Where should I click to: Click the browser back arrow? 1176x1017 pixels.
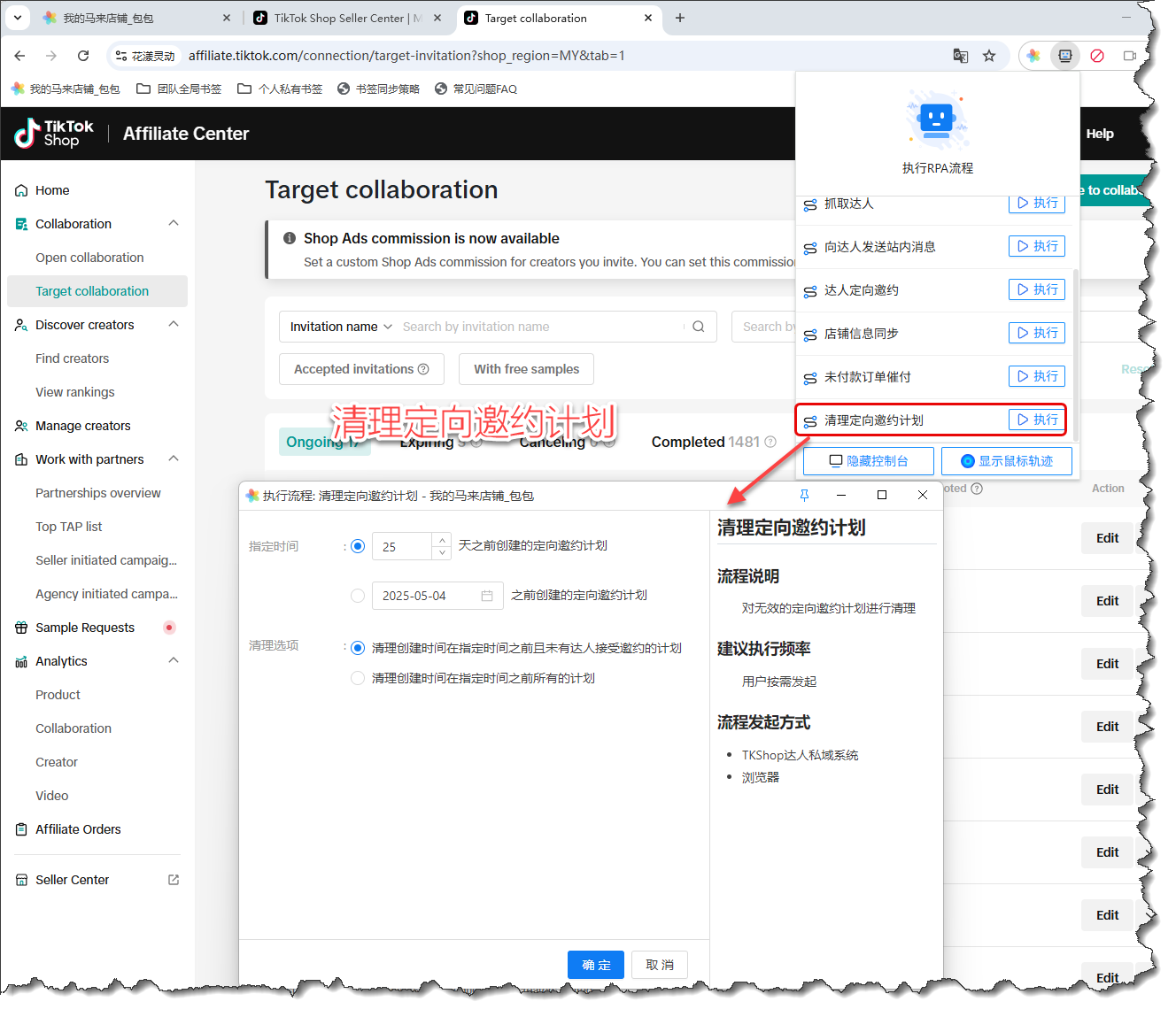[x=19, y=56]
